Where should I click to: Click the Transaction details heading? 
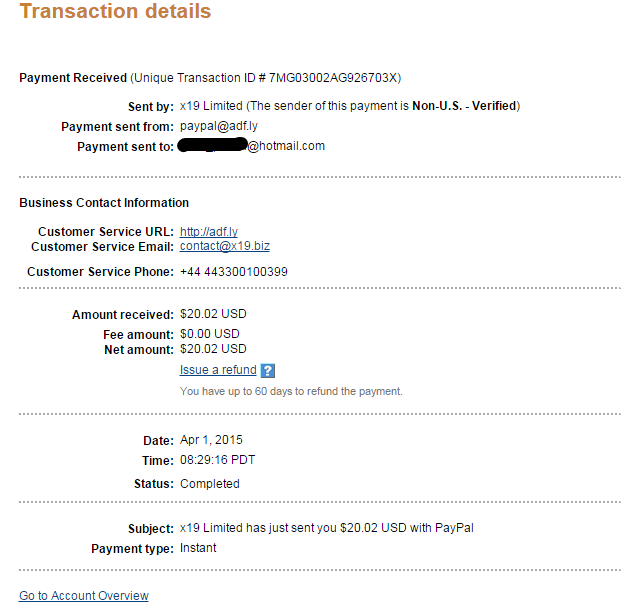[x=115, y=11]
